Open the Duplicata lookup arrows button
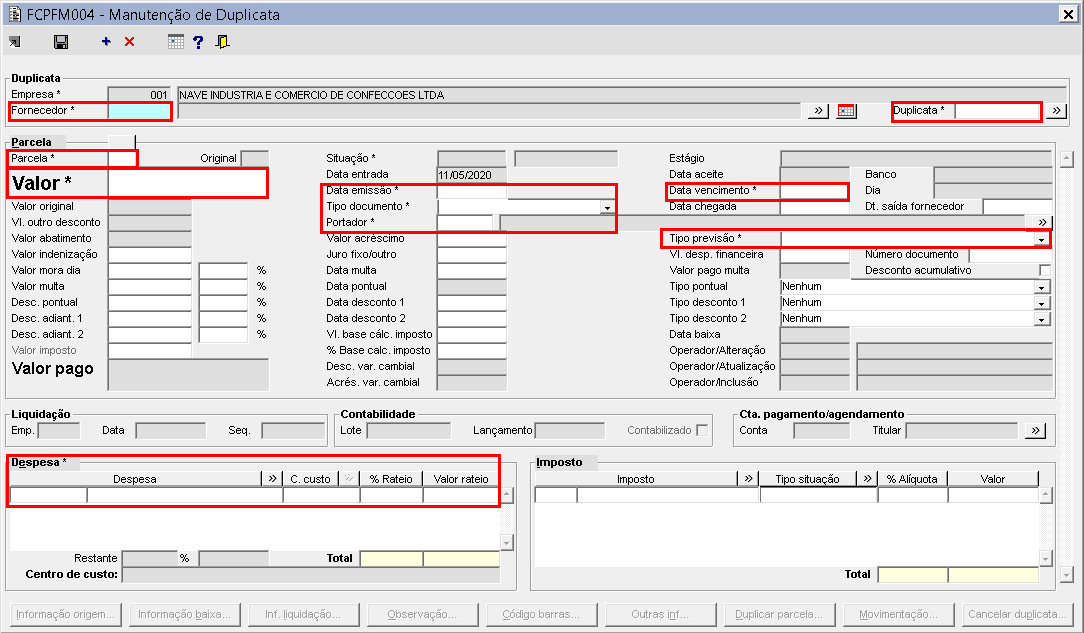Image resolution: width=1084 pixels, height=633 pixels. 1056,111
